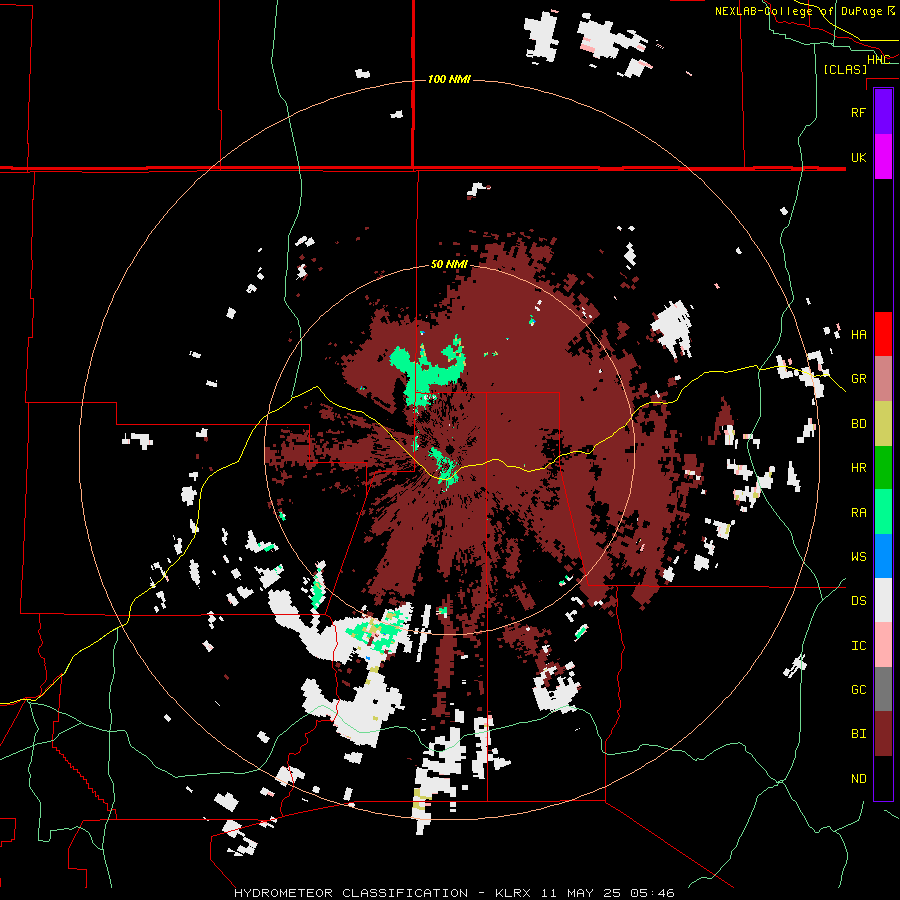The width and height of the screenshot is (900, 900).
Task: Click the light pink IC legend swatch
Action: click(x=883, y=645)
